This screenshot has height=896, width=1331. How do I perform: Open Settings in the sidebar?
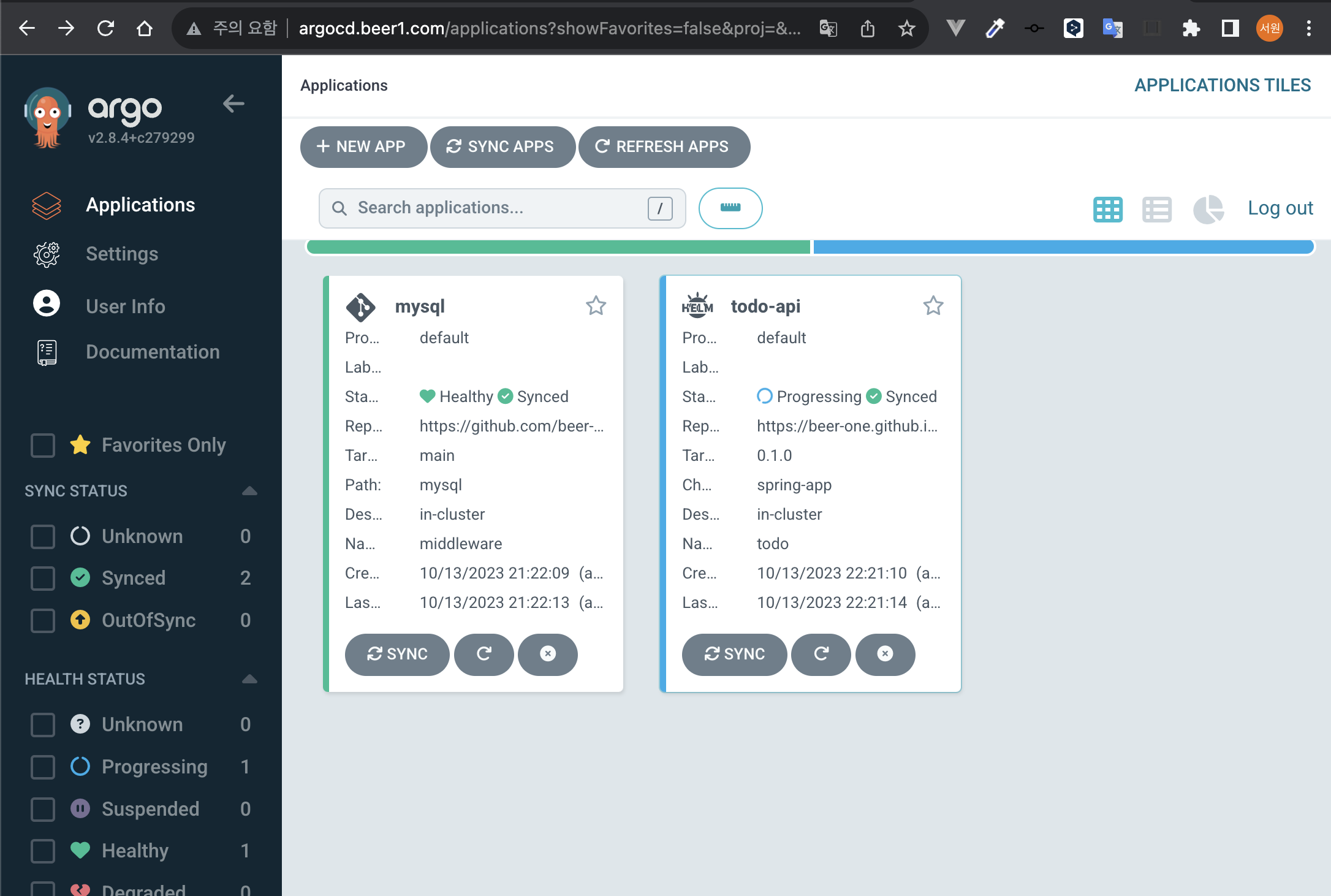[122, 254]
